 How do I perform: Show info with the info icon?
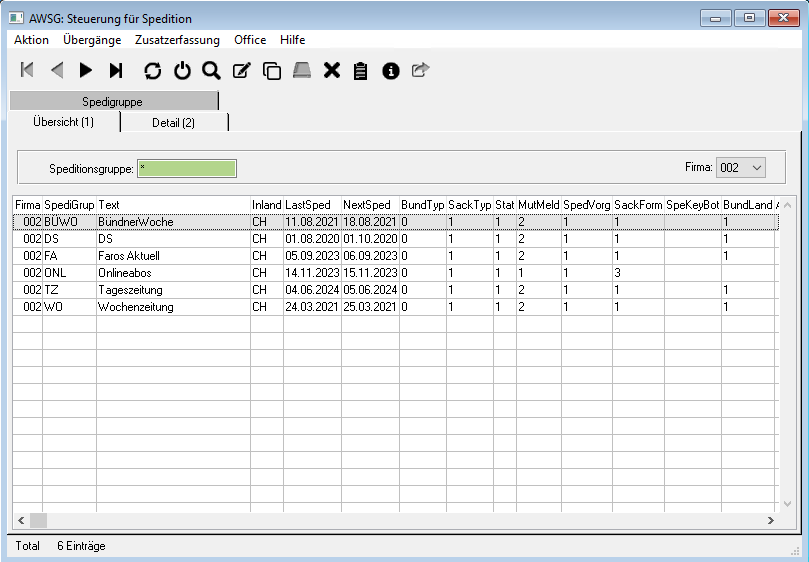[391, 70]
